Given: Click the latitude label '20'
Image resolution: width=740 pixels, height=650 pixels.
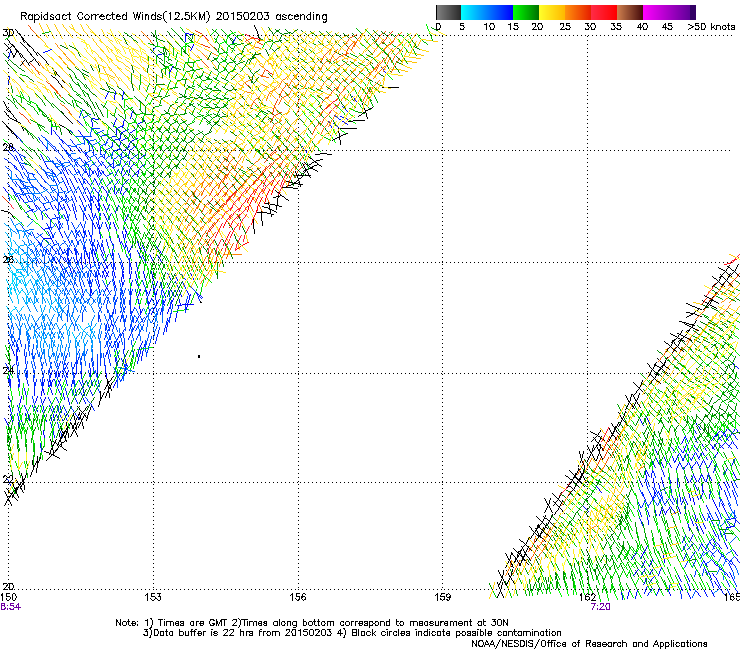Looking at the screenshot, I should (8, 586).
